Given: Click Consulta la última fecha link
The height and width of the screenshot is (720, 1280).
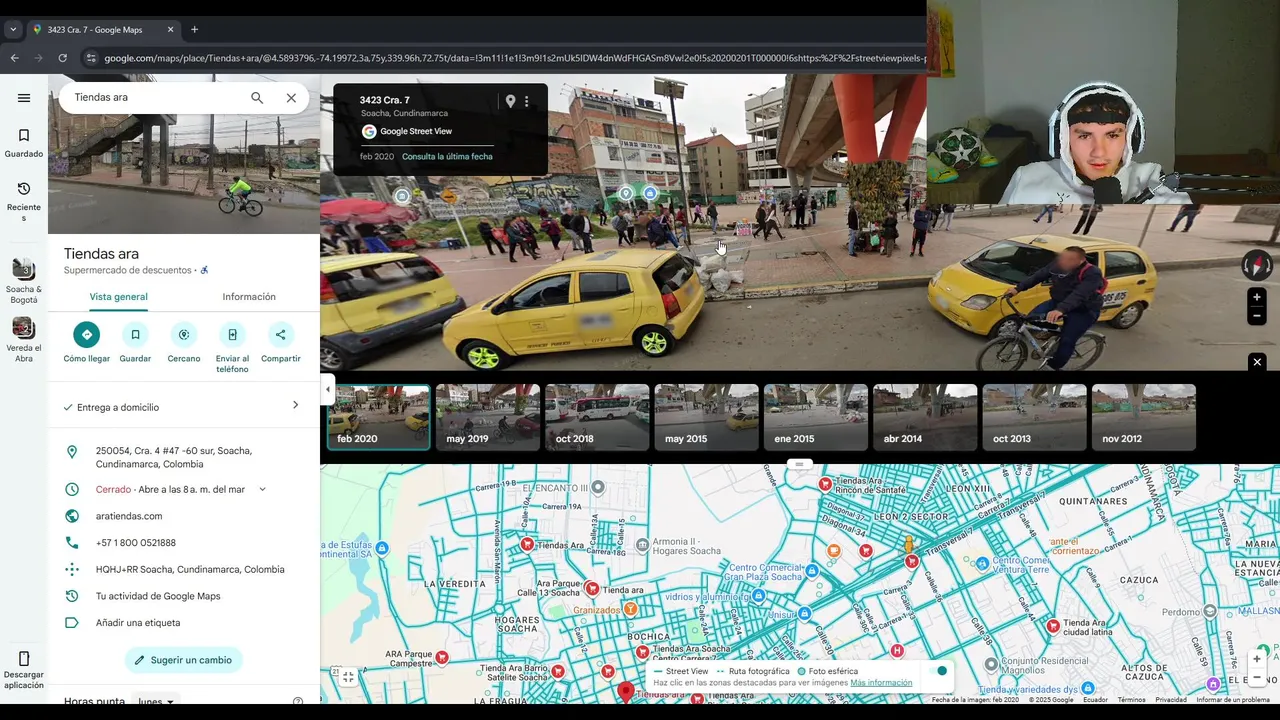Looking at the screenshot, I should pos(447,156).
